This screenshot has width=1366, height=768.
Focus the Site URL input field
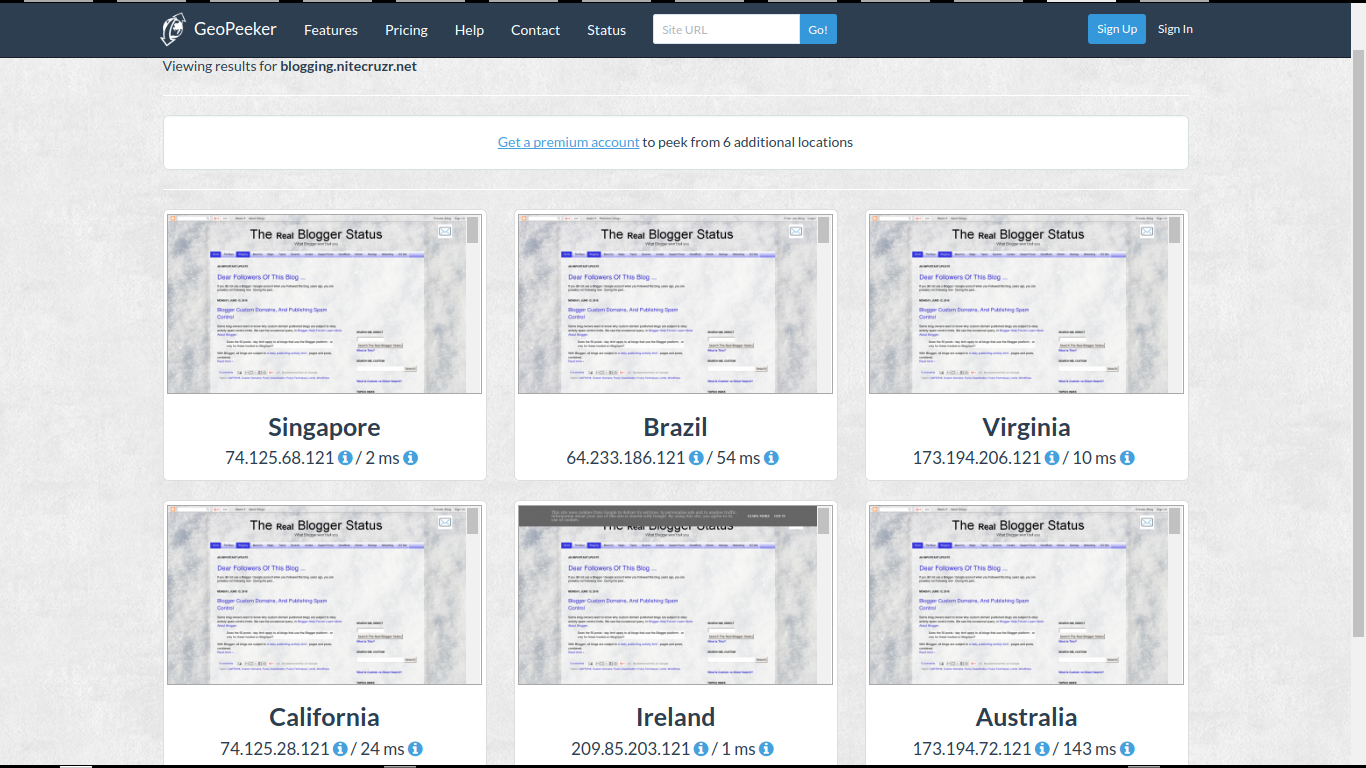pyautogui.click(x=727, y=29)
